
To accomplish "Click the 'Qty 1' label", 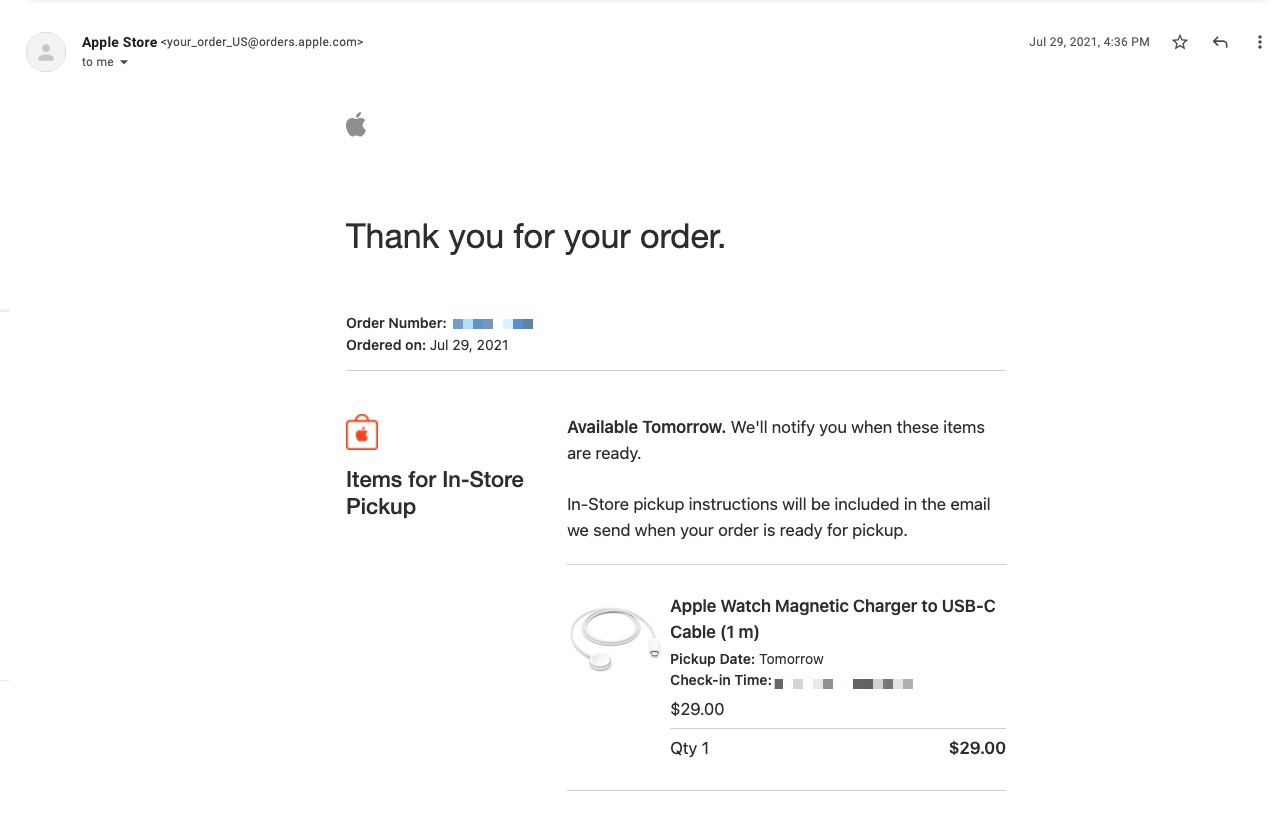I will (689, 748).
